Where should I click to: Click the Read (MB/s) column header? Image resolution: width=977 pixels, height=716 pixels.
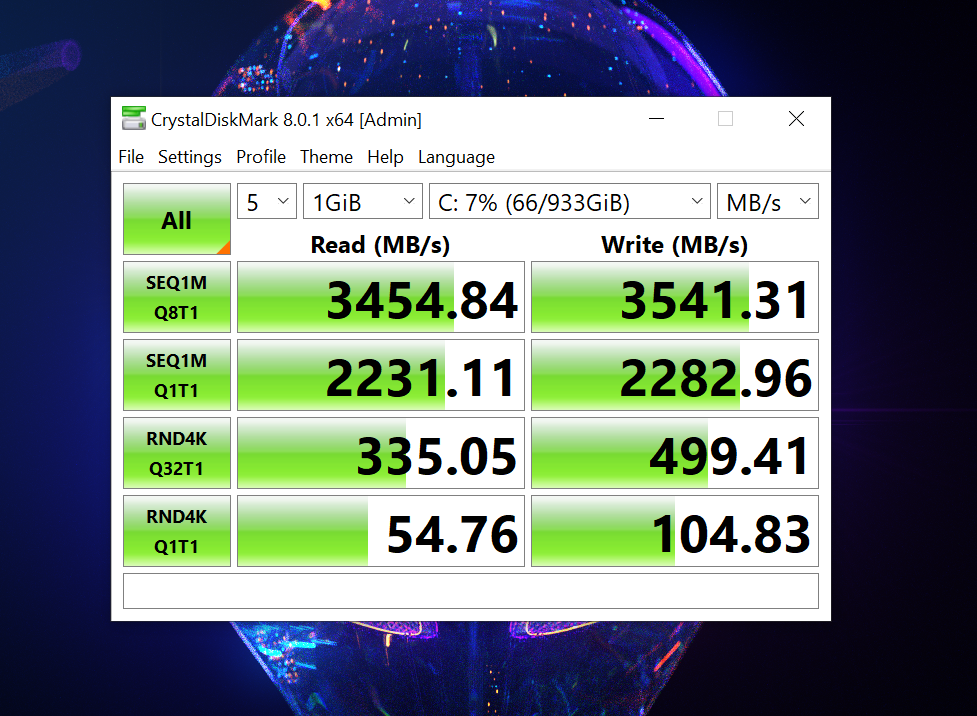coord(380,245)
